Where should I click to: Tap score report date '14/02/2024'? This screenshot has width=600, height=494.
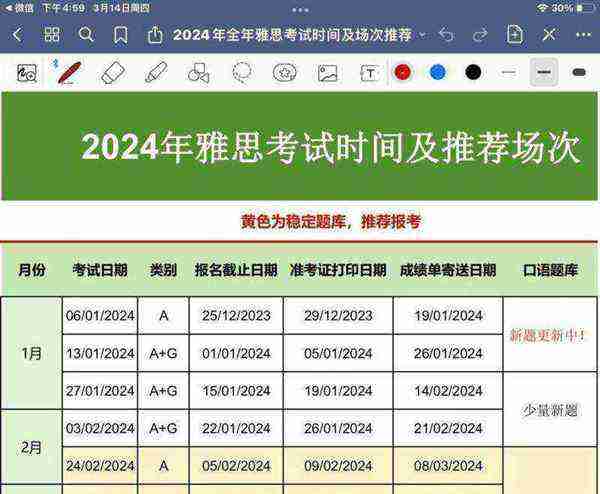[448, 391]
